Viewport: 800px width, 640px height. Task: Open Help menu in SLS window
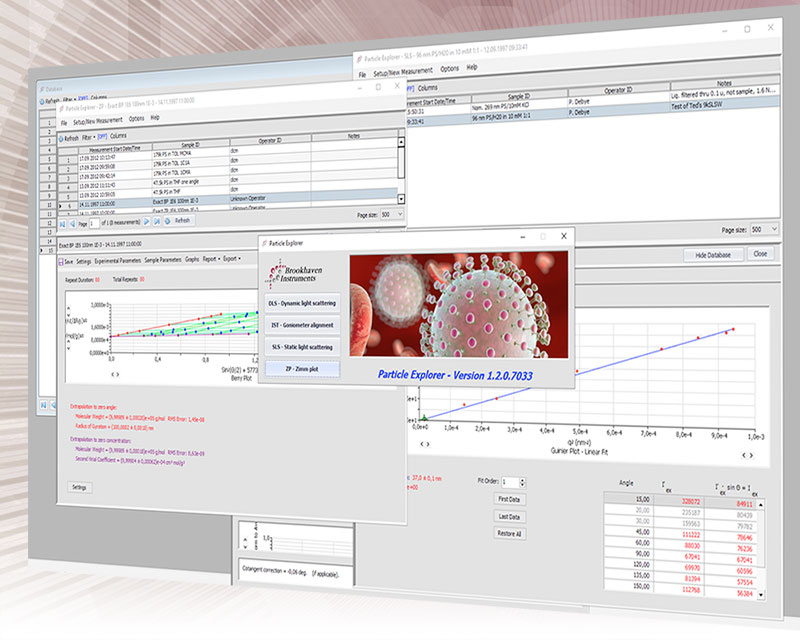472,67
